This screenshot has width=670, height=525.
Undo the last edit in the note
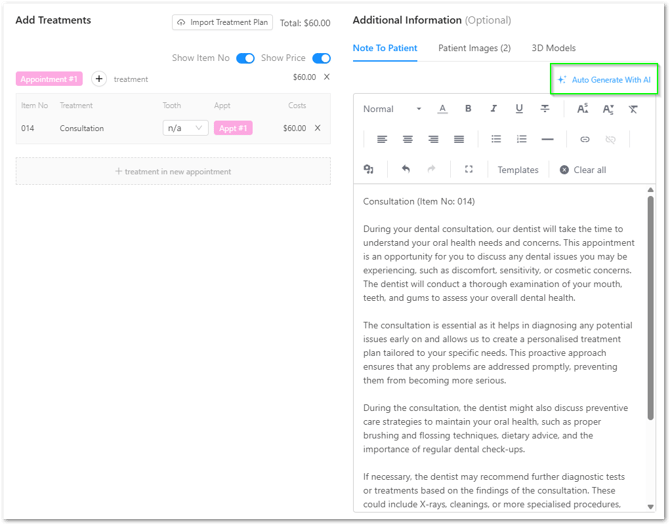pyautogui.click(x=405, y=170)
